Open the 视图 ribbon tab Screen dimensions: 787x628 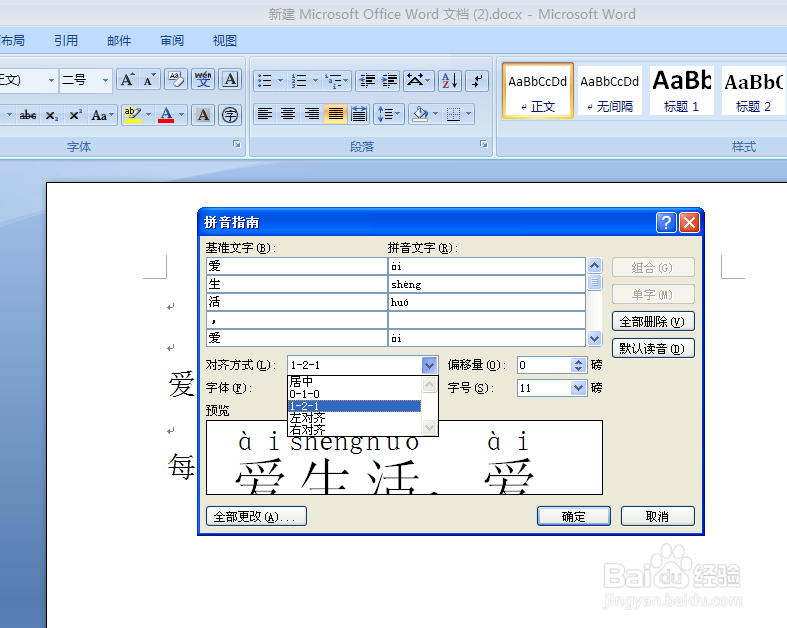(x=225, y=41)
